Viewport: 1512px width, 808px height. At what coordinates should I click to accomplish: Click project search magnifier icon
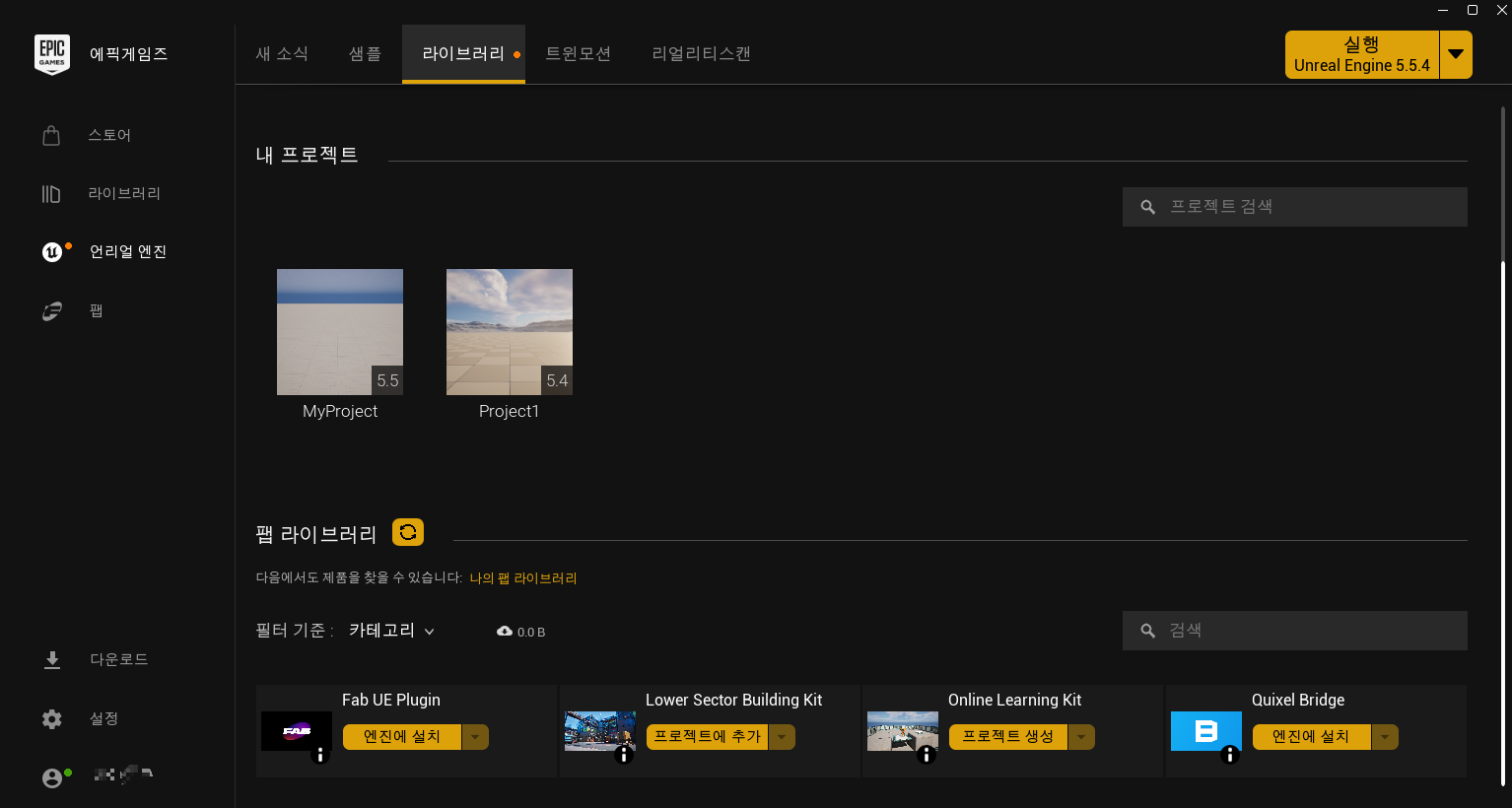1147,207
